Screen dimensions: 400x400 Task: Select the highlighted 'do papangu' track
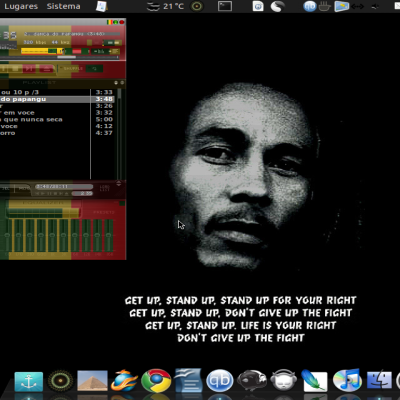point(57,99)
